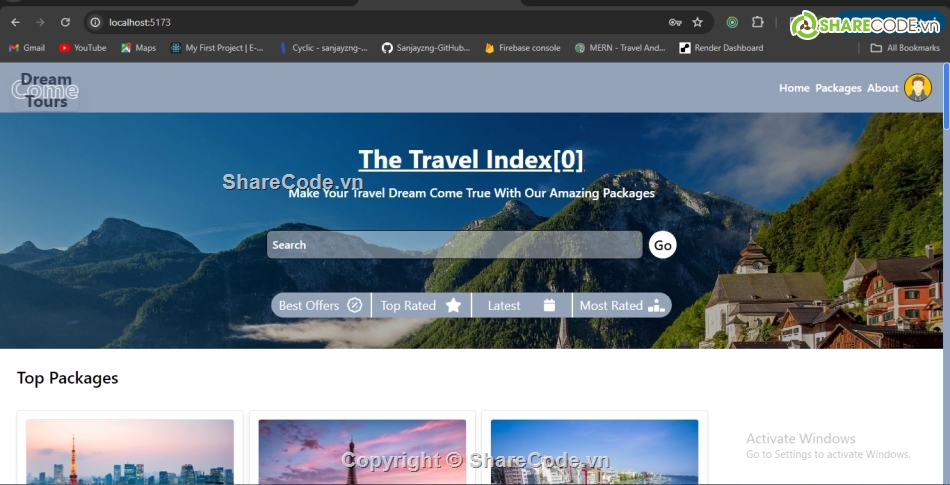Open the user profile avatar
950x485 pixels.
[918, 88]
